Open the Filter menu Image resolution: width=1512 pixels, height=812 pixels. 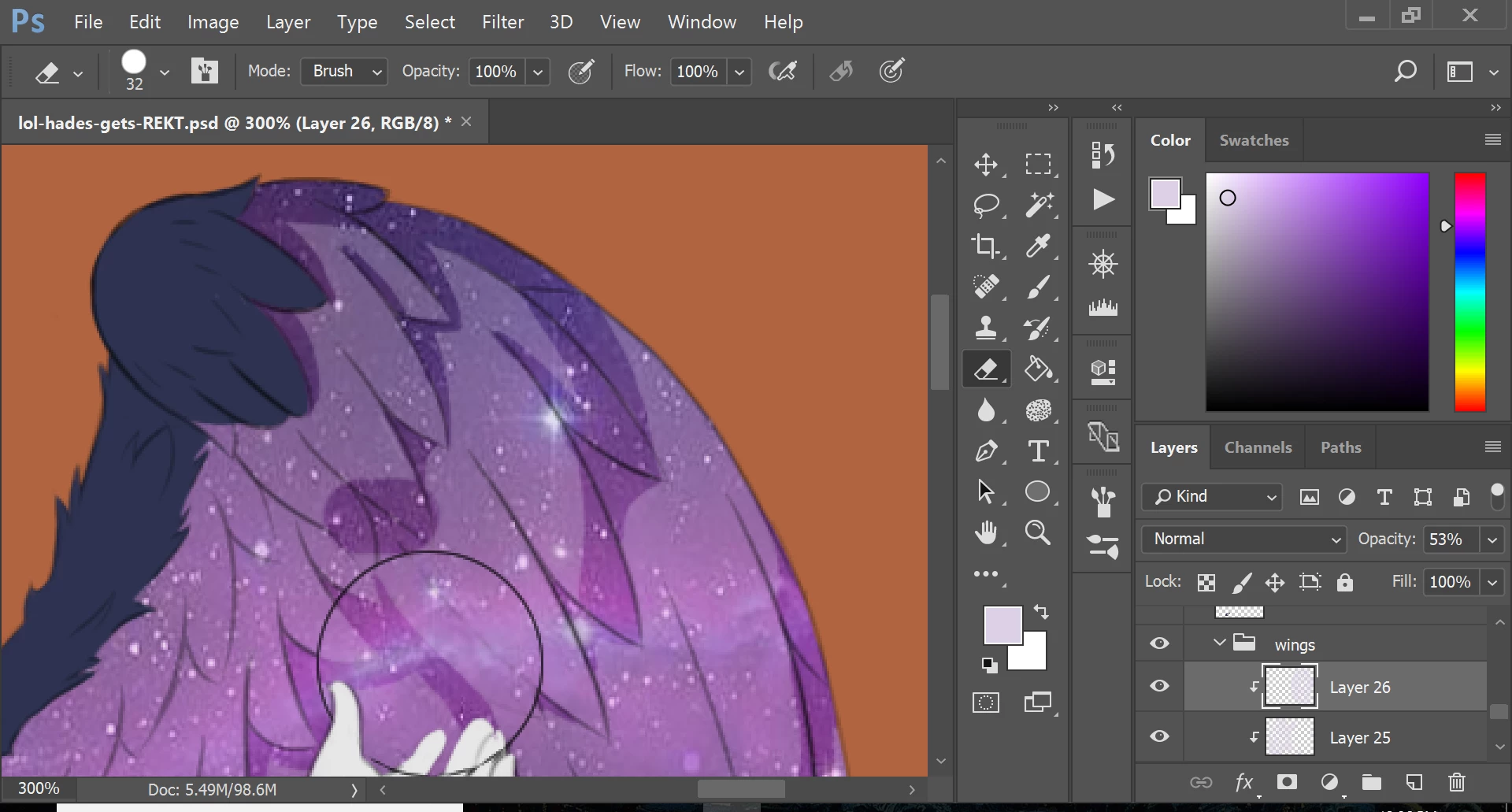pos(502,22)
